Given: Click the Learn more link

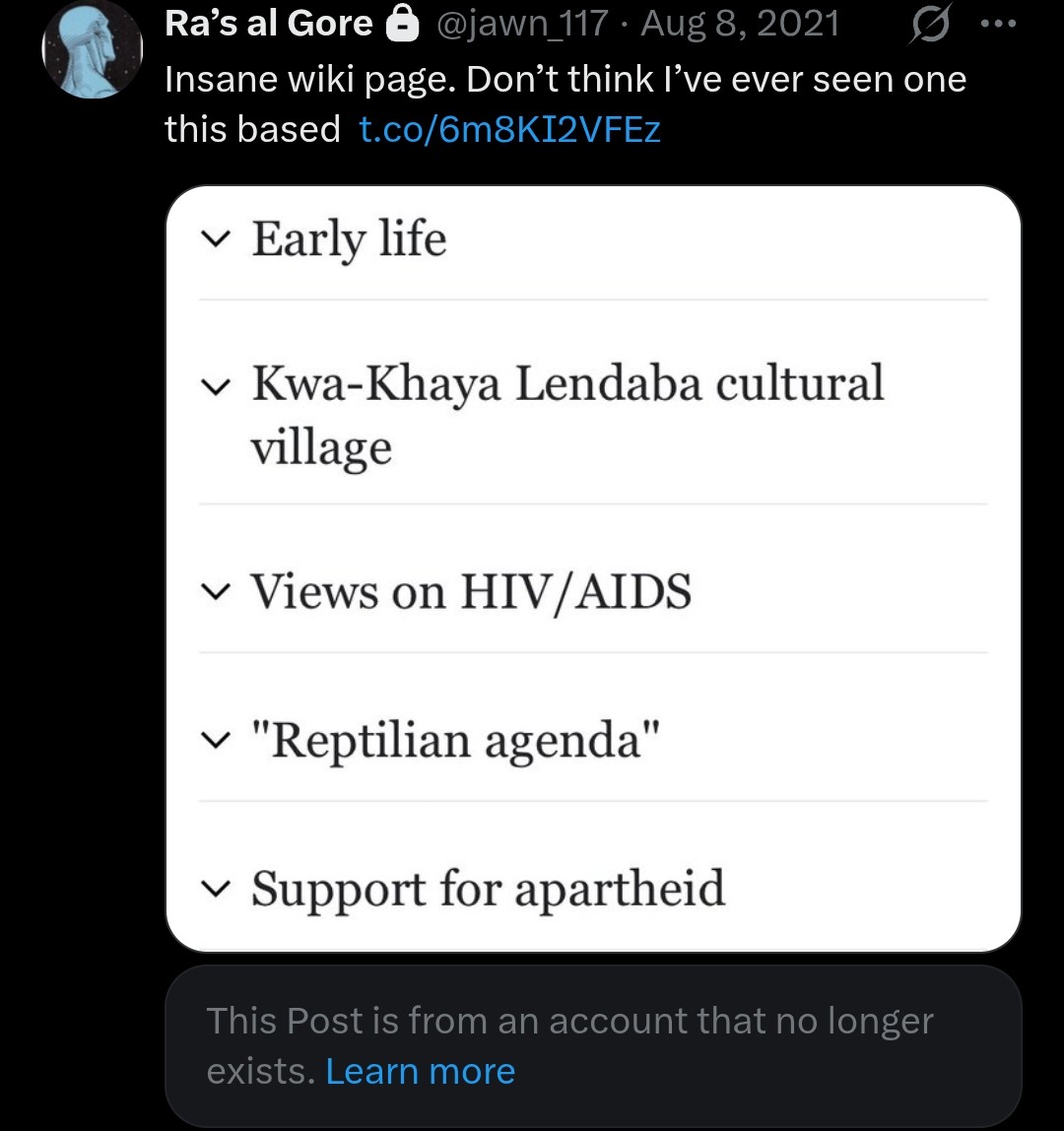Looking at the screenshot, I should coord(421,1071).
